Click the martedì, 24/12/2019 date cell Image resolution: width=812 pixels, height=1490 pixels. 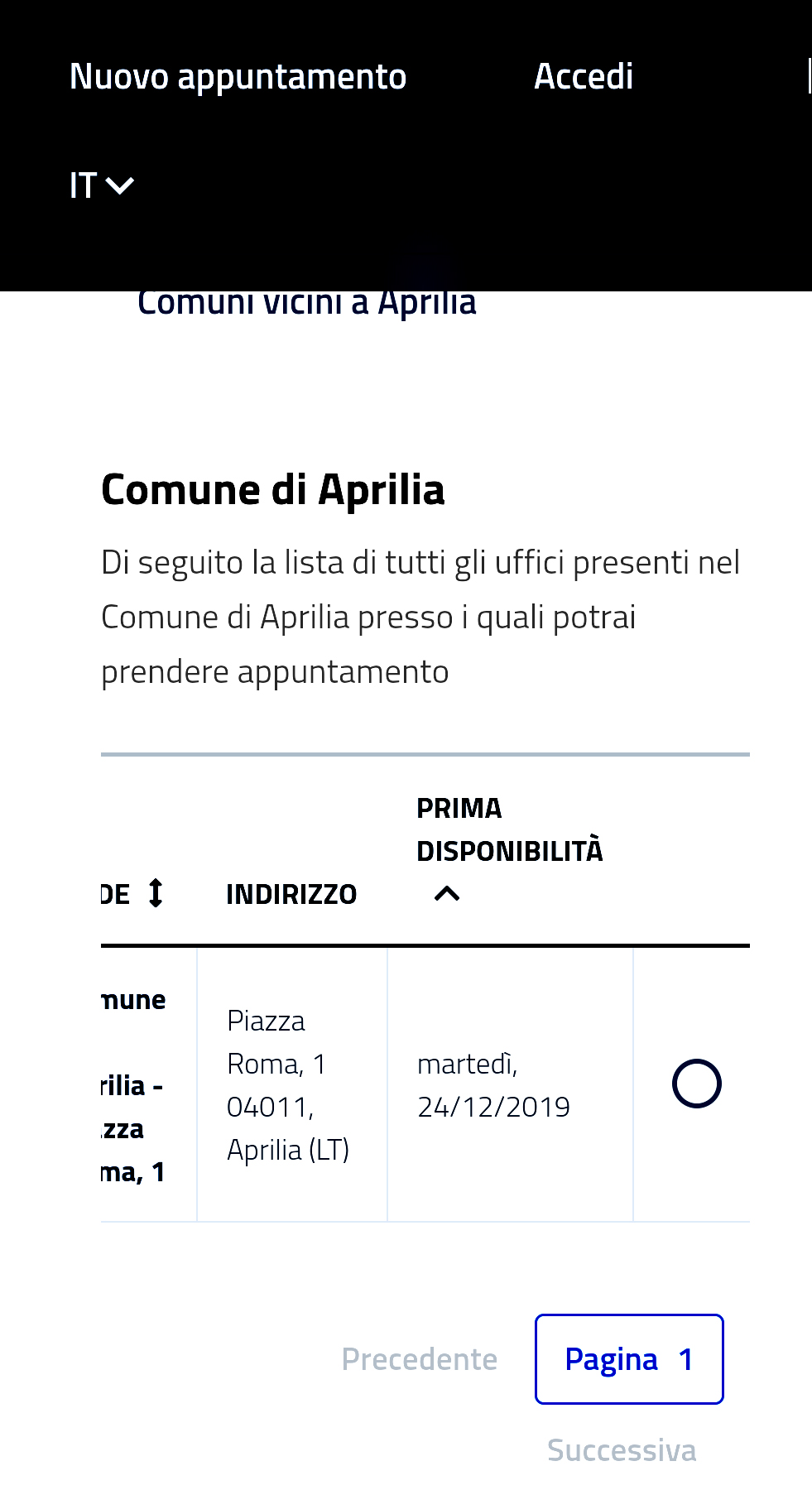click(x=493, y=1085)
